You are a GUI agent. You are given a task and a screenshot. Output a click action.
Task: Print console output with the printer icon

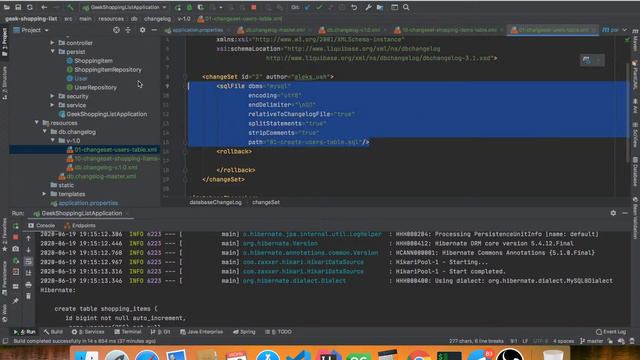pos(28,284)
